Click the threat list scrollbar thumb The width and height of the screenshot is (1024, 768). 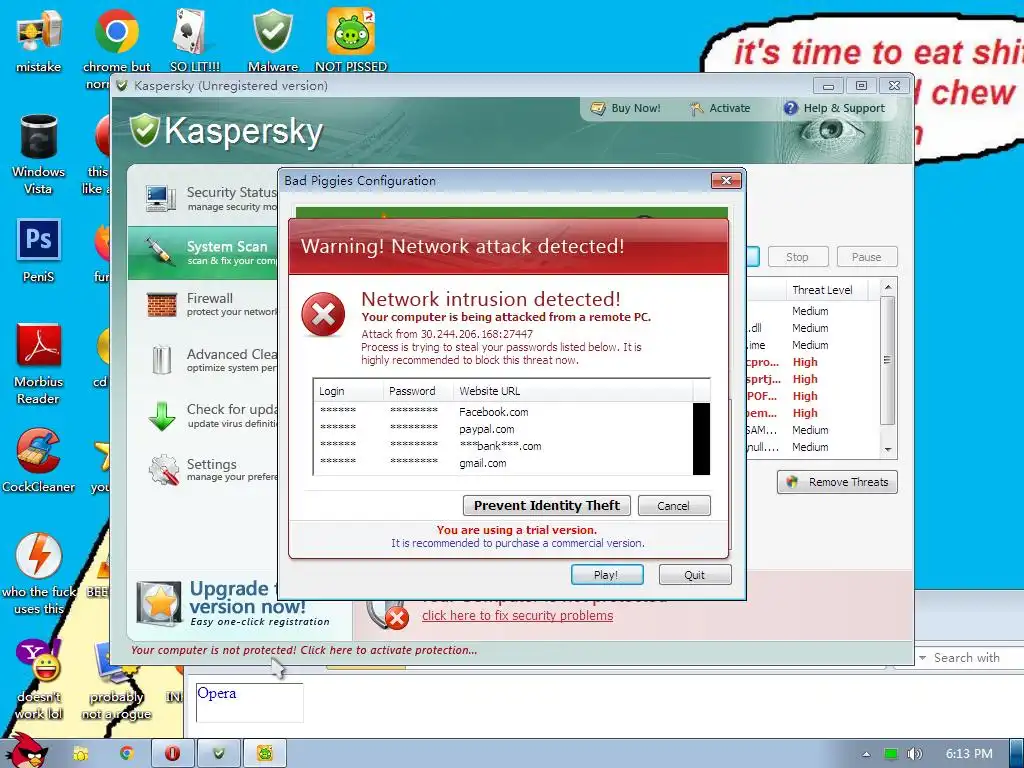887,360
